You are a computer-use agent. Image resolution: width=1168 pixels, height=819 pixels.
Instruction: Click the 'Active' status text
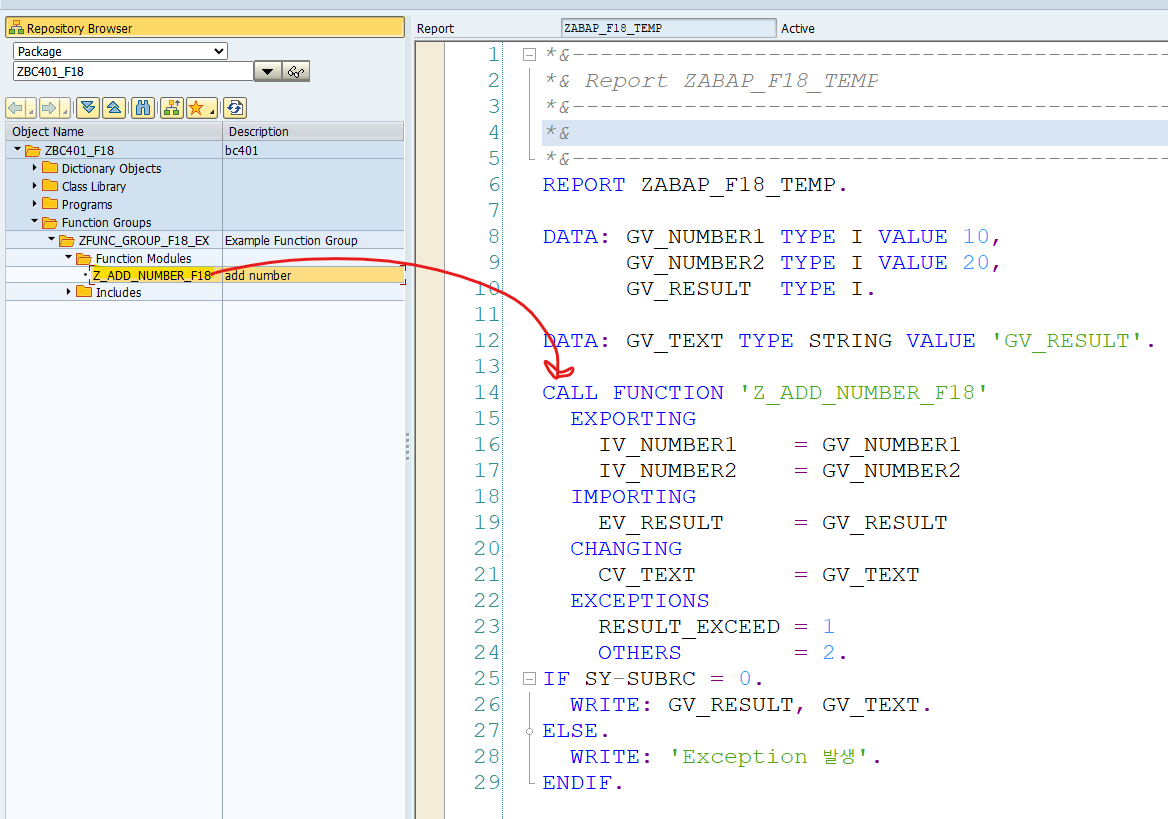coord(797,28)
